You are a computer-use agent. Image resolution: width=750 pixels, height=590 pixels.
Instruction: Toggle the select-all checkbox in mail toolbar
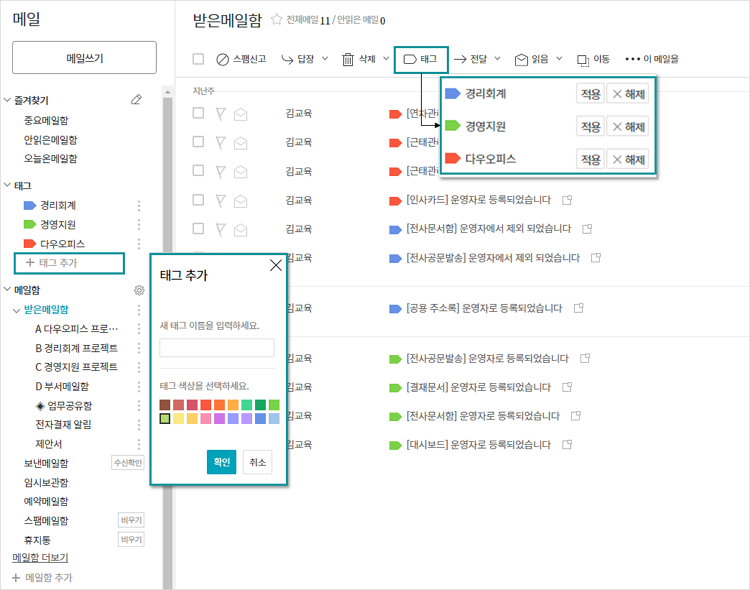(x=198, y=60)
